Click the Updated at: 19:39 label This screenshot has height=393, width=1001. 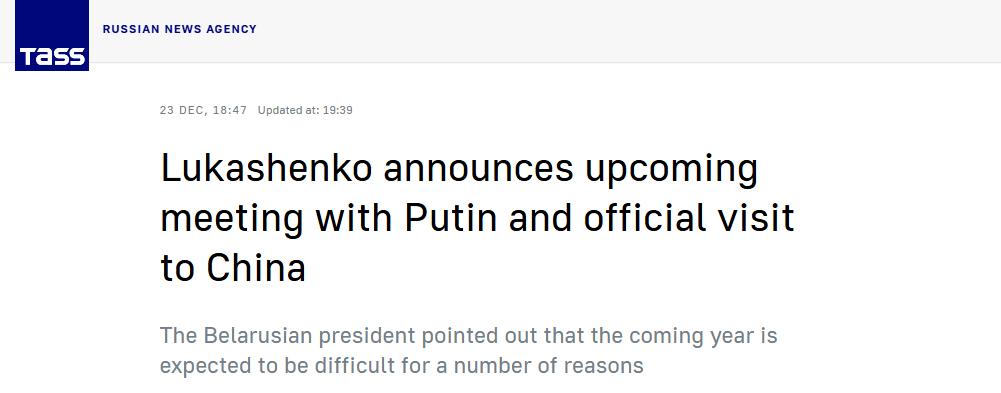(x=305, y=110)
